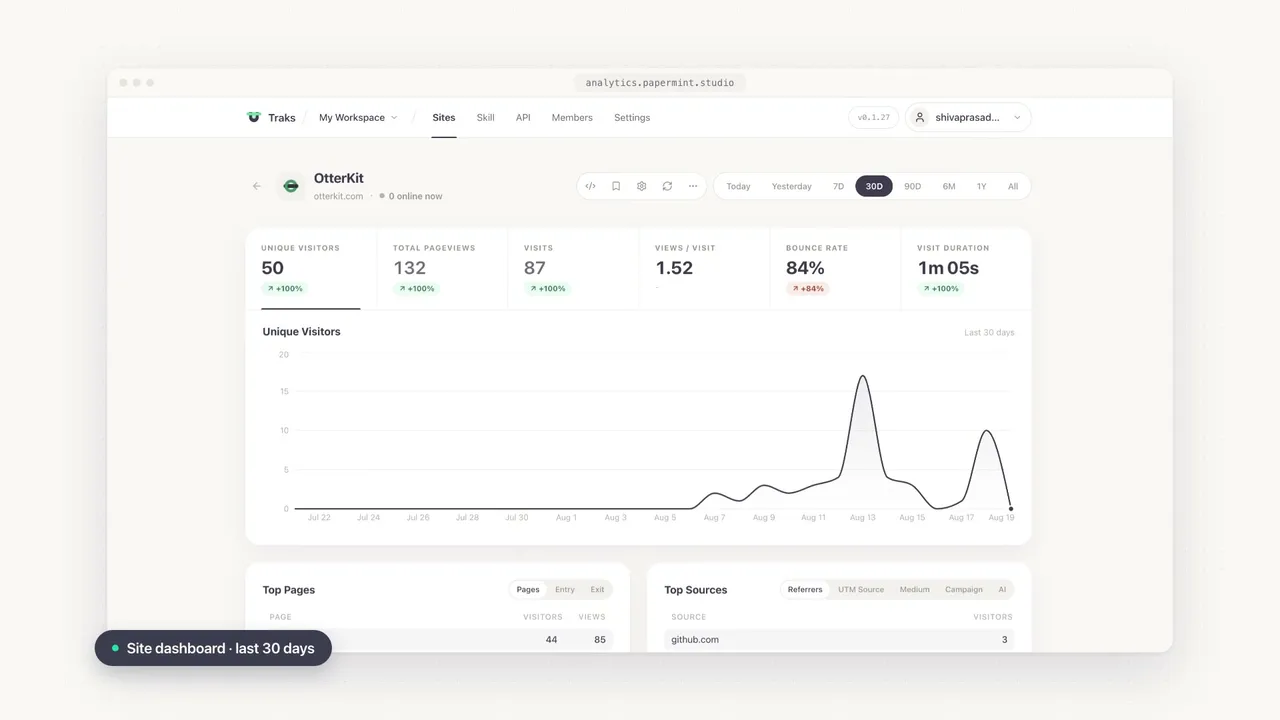
Task: Click the github.com source row
Action: point(839,639)
